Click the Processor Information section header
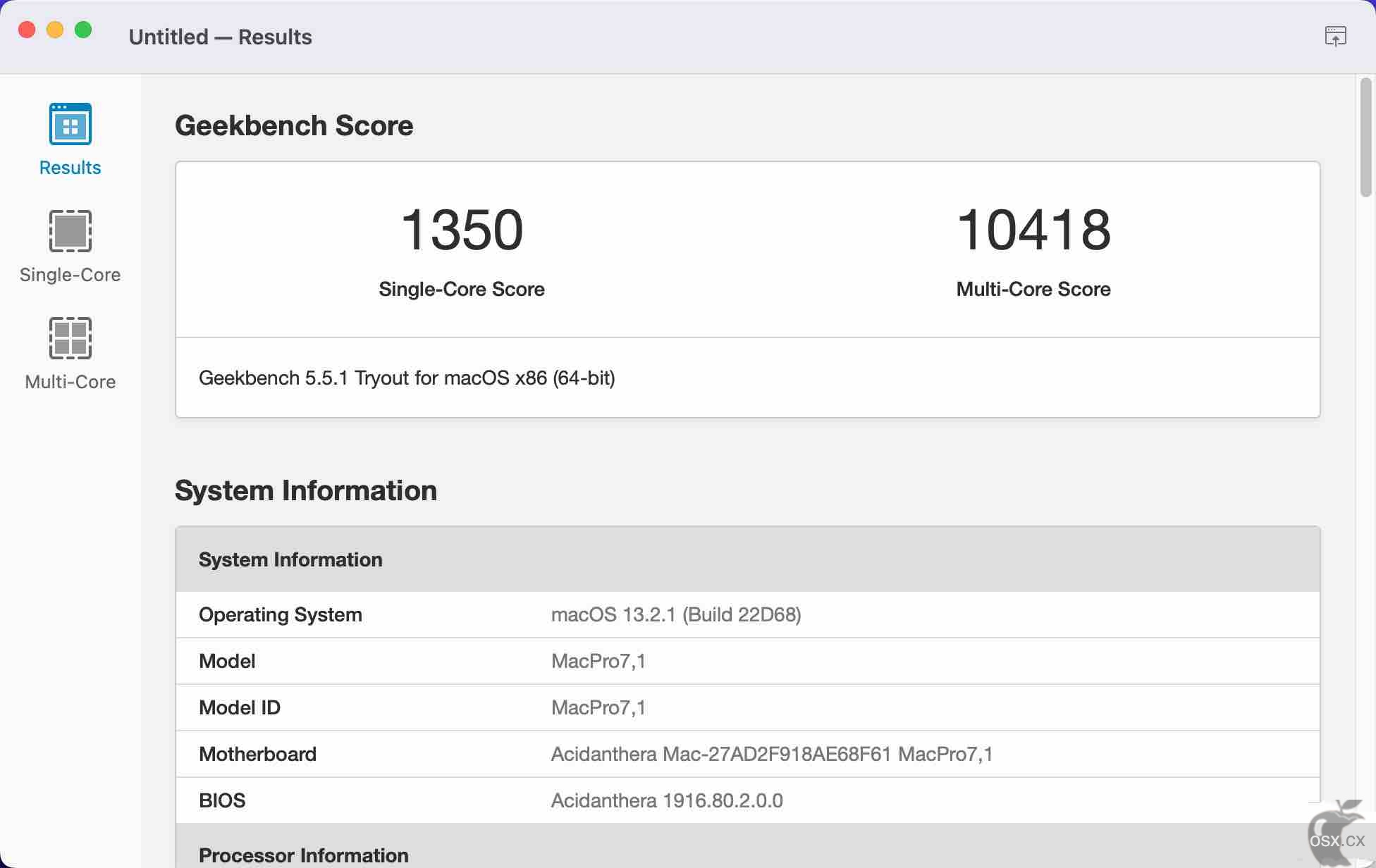Viewport: 1376px width, 868px height. point(747,845)
